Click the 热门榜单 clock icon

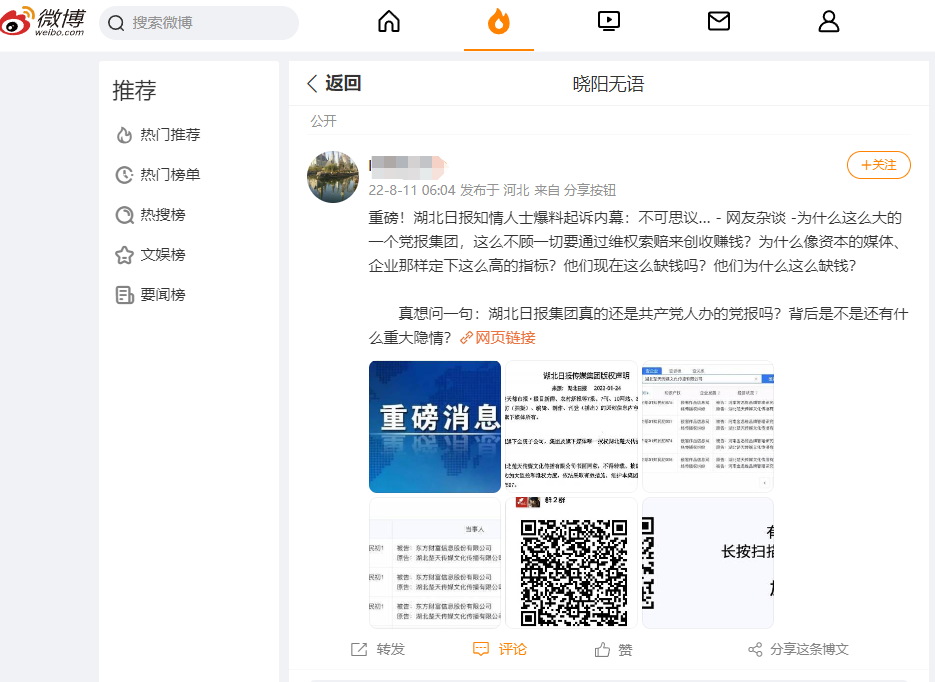124,175
